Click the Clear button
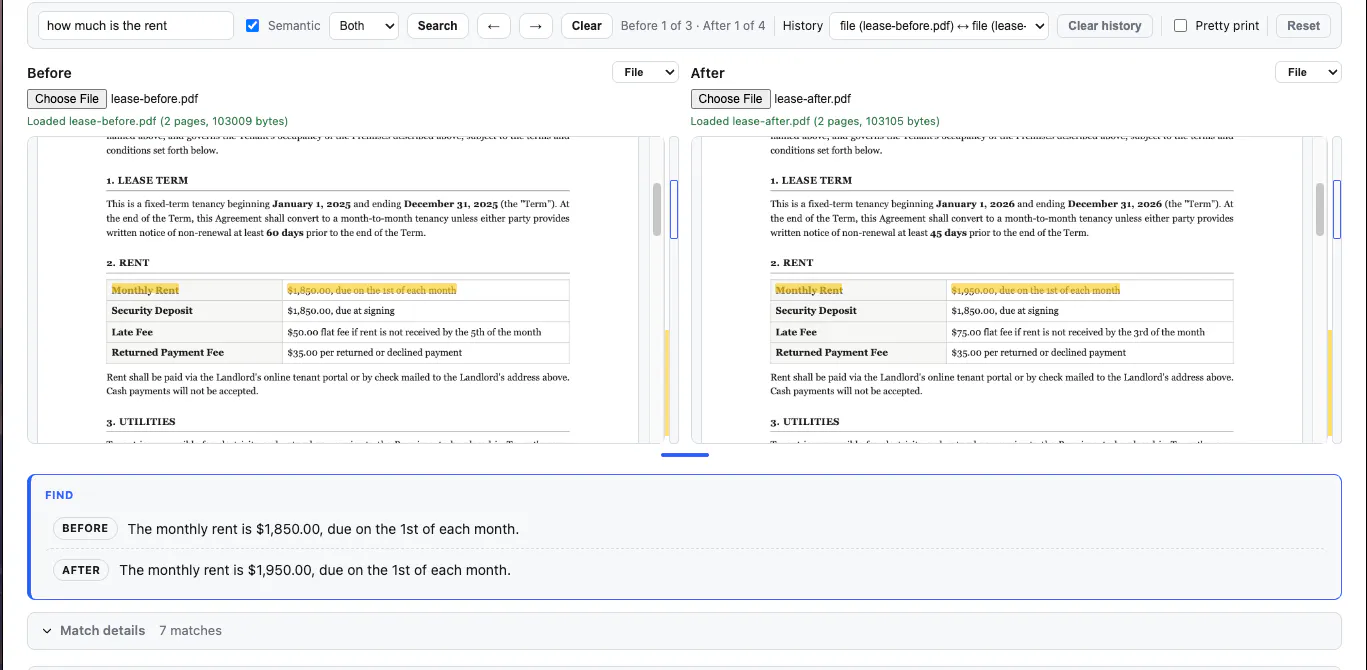The height and width of the screenshot is (670, 1367). point(586,26)
